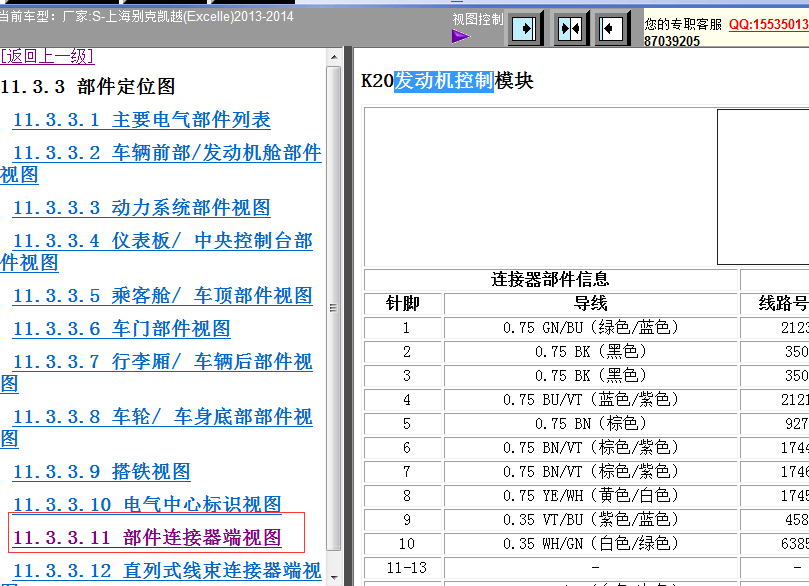Open 11.3.3.1 主要电气部件列表
The width and height of the screenshot is (809, 586).
141,120
